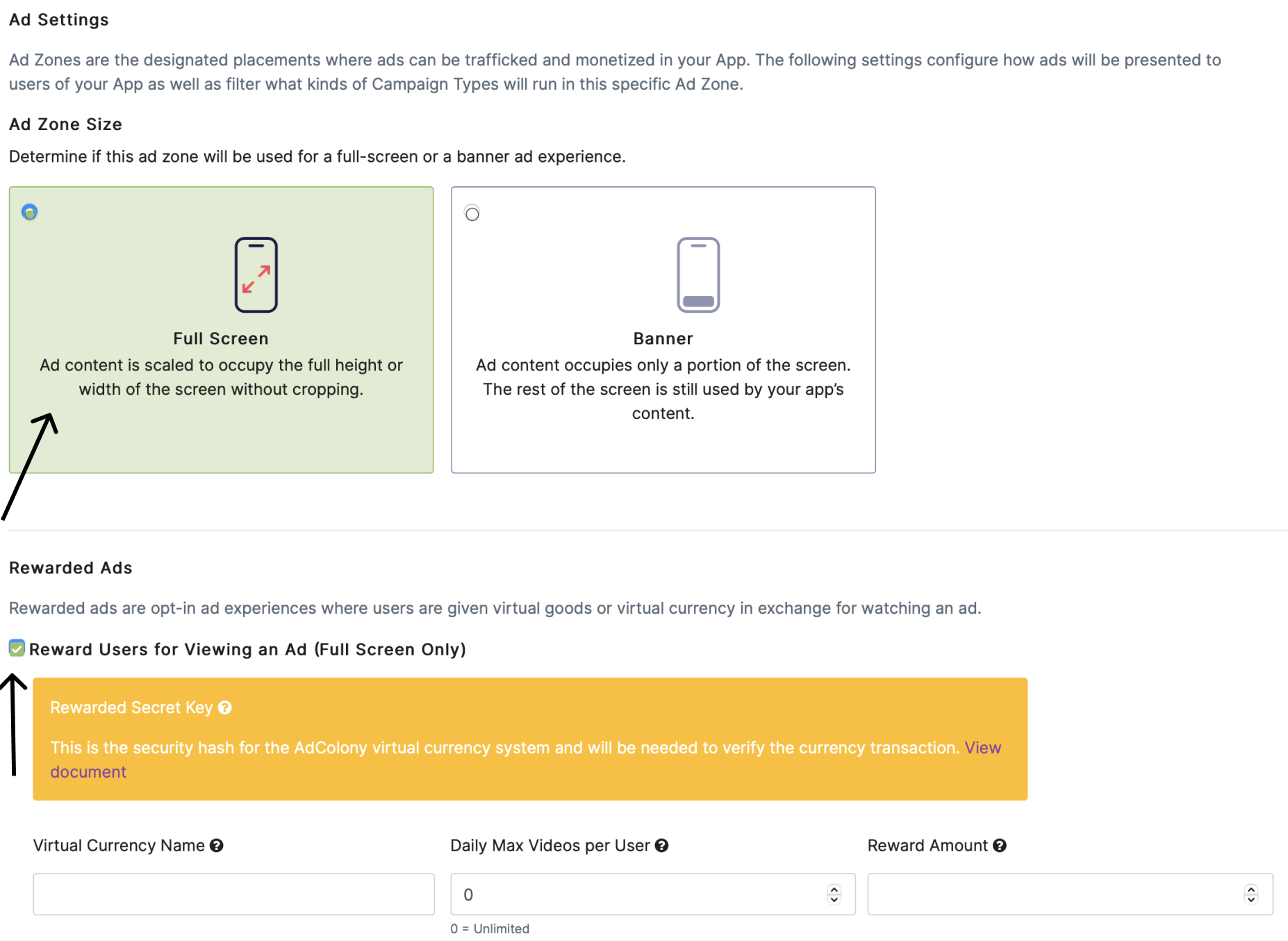
Task: Click the Full Screen card description text
Action: [x=221, y=377]
